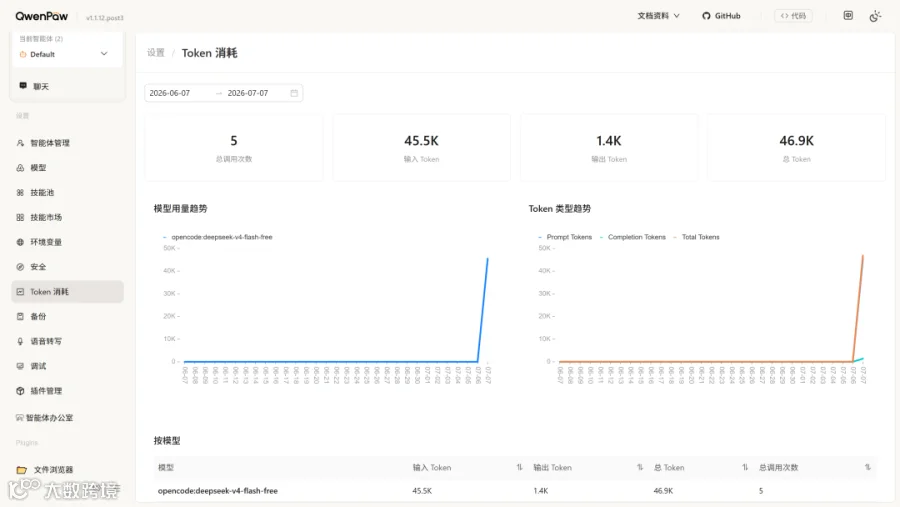Open 环境变量 settings page

tap(67, 242)
